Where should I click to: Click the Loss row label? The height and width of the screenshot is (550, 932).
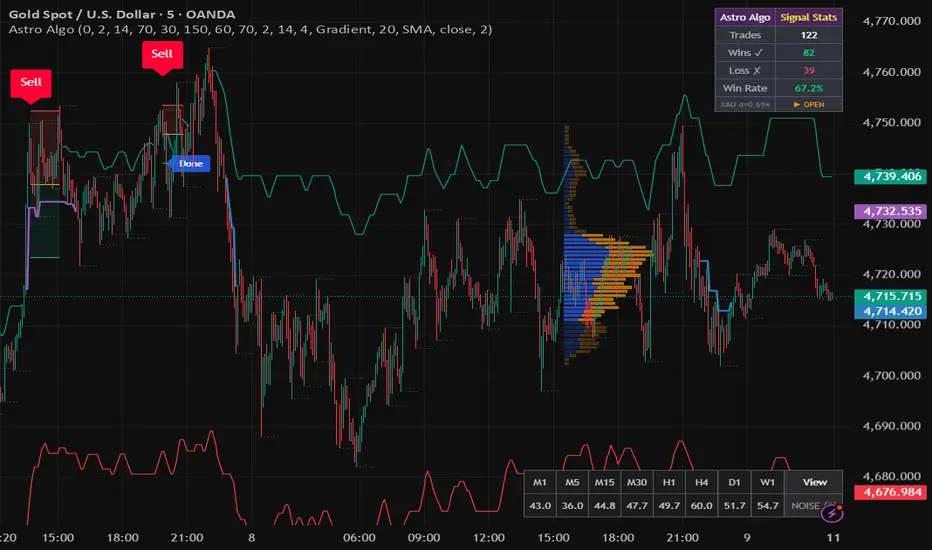745,71
